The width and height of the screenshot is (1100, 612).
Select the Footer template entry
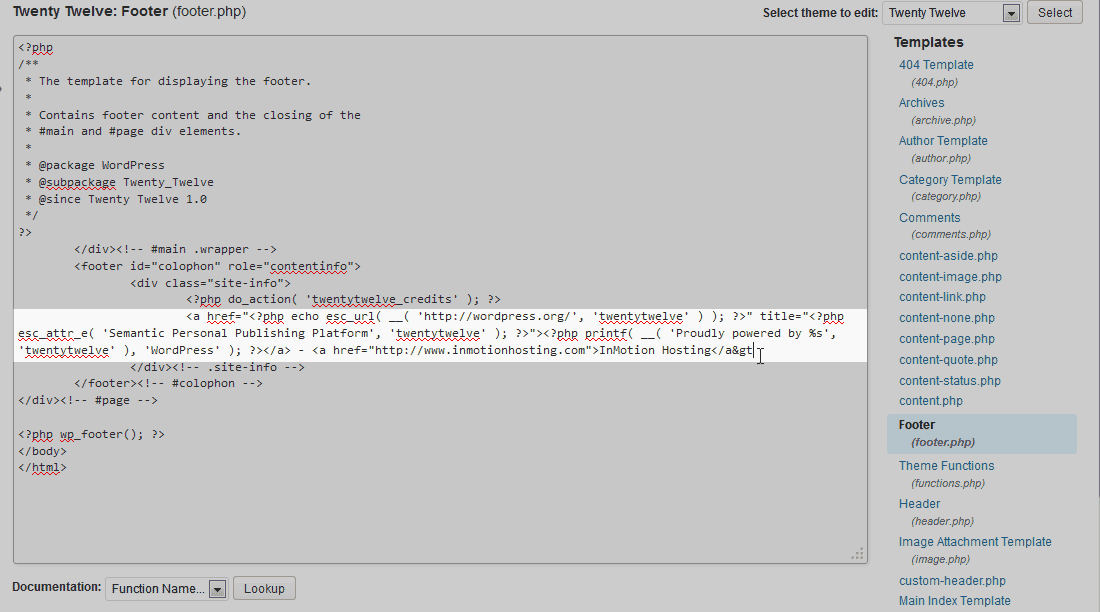tap(917, 425)
